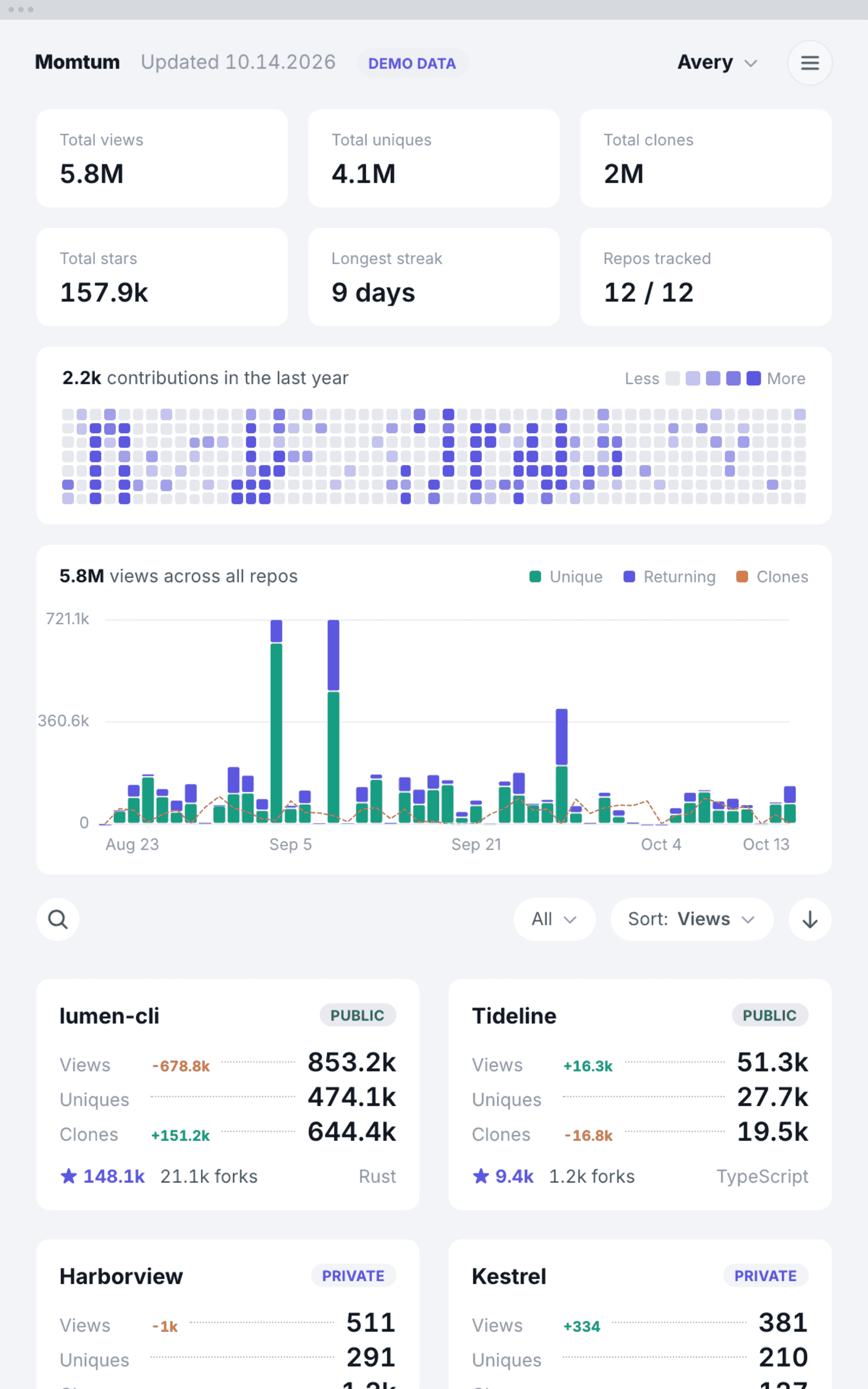Screen dimensions: 868x1389
Task: Open the hamburger menu button
Action: point(810,63)
